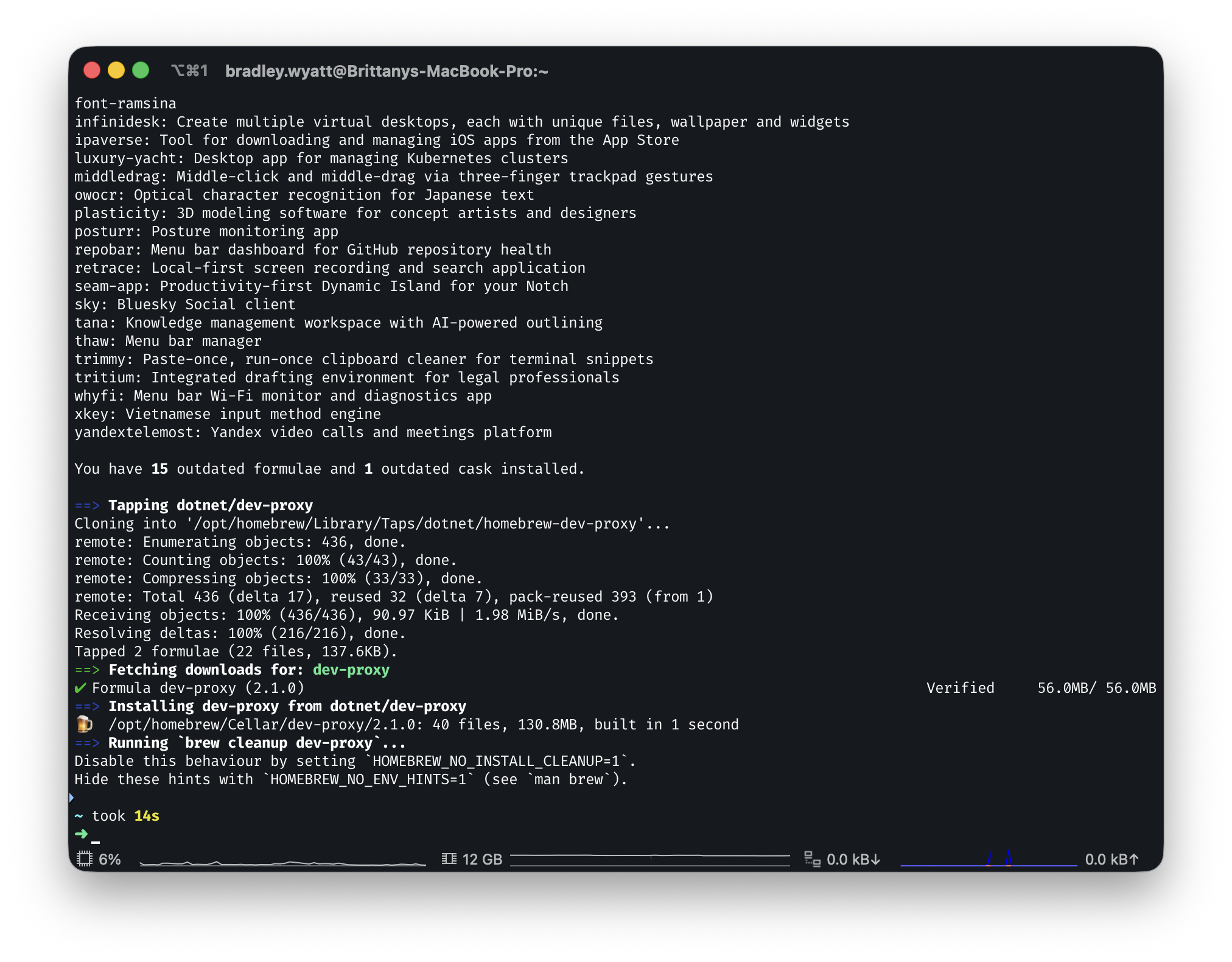Click the green prompt arrow
The width and height of the screenshot is (1232, 962).
coord(81,834)
